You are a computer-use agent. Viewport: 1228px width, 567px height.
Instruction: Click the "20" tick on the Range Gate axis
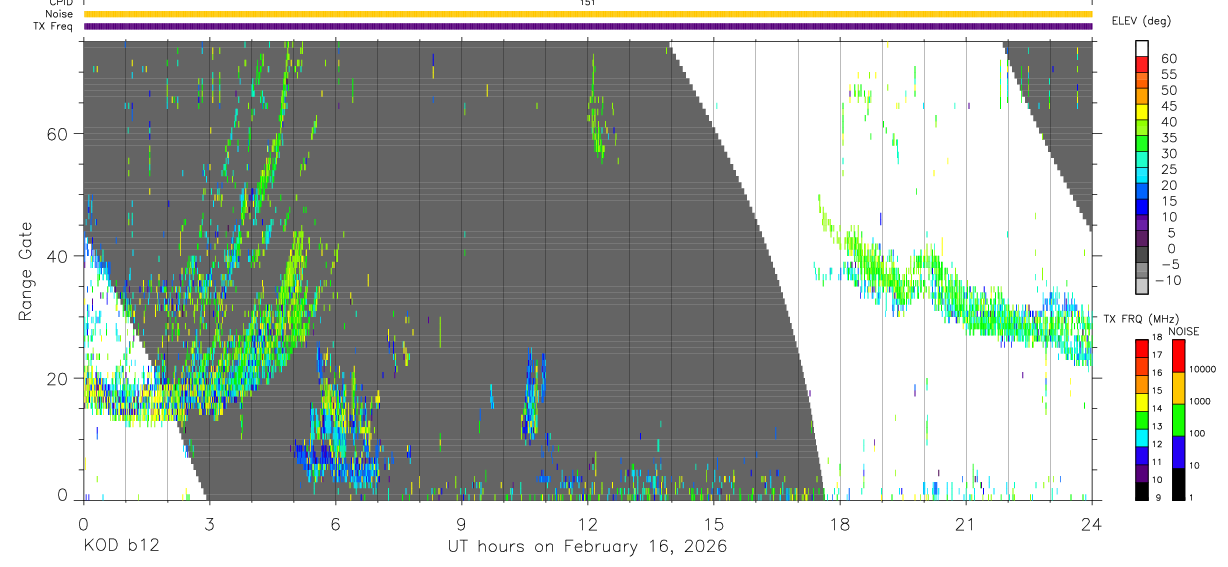(x=59, y=378)
